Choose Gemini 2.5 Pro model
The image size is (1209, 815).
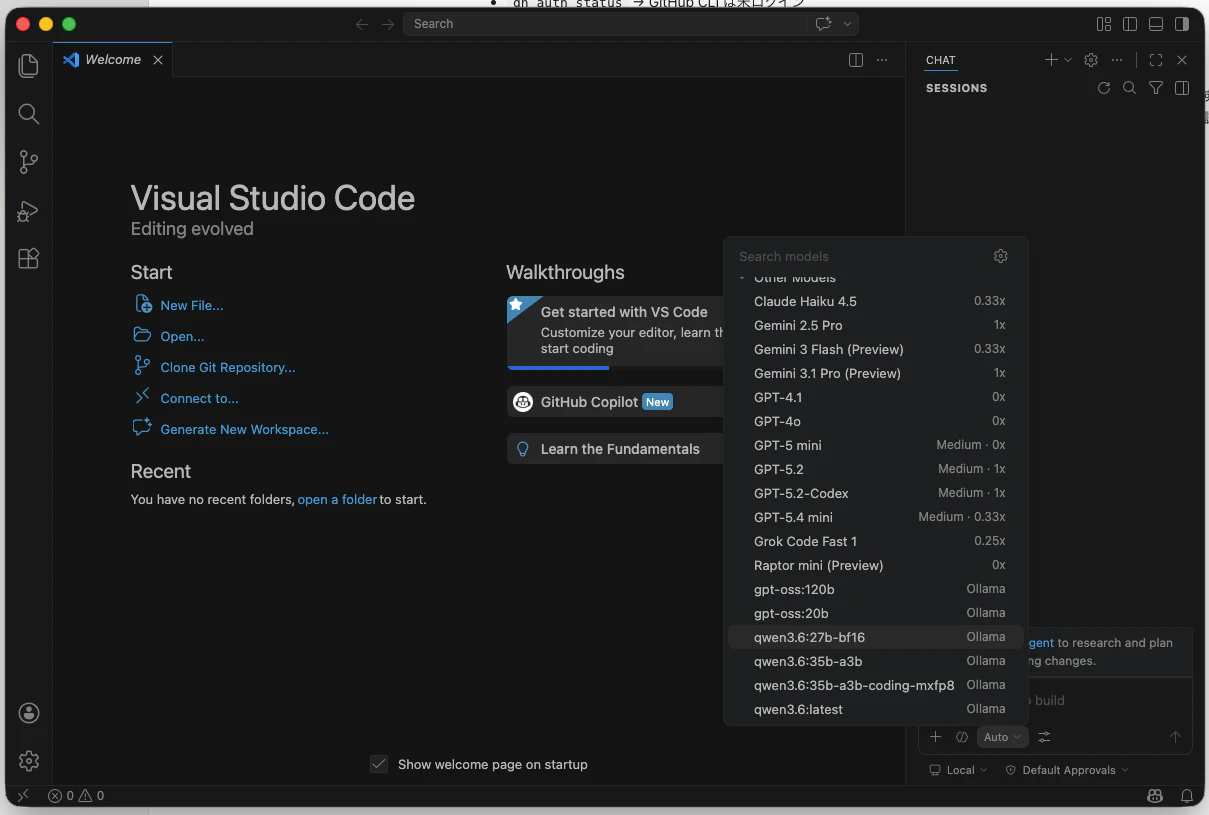point(876,325)
